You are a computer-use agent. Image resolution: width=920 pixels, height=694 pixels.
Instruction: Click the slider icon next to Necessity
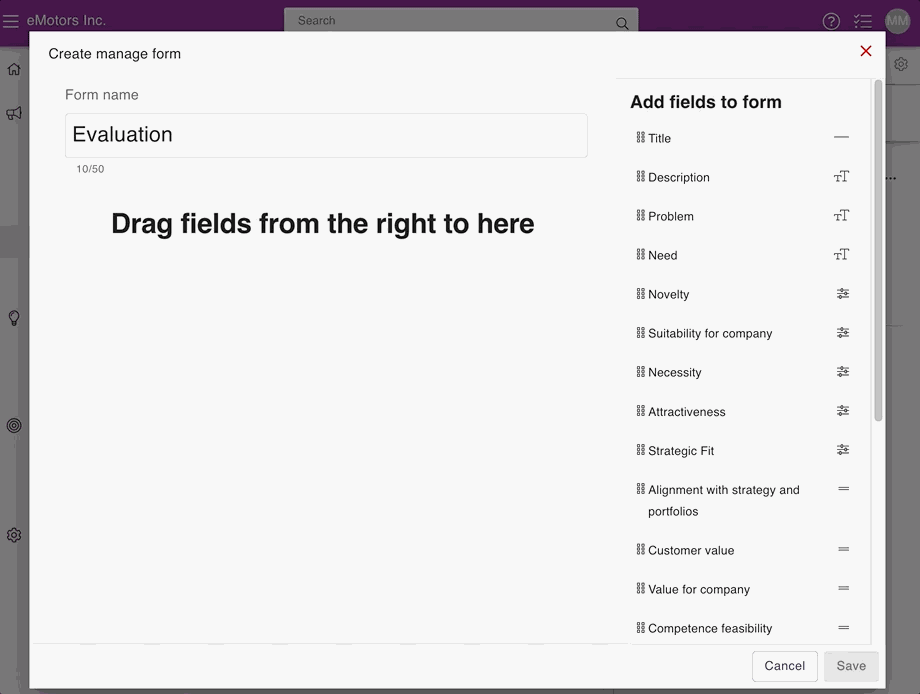pos(843,372)
